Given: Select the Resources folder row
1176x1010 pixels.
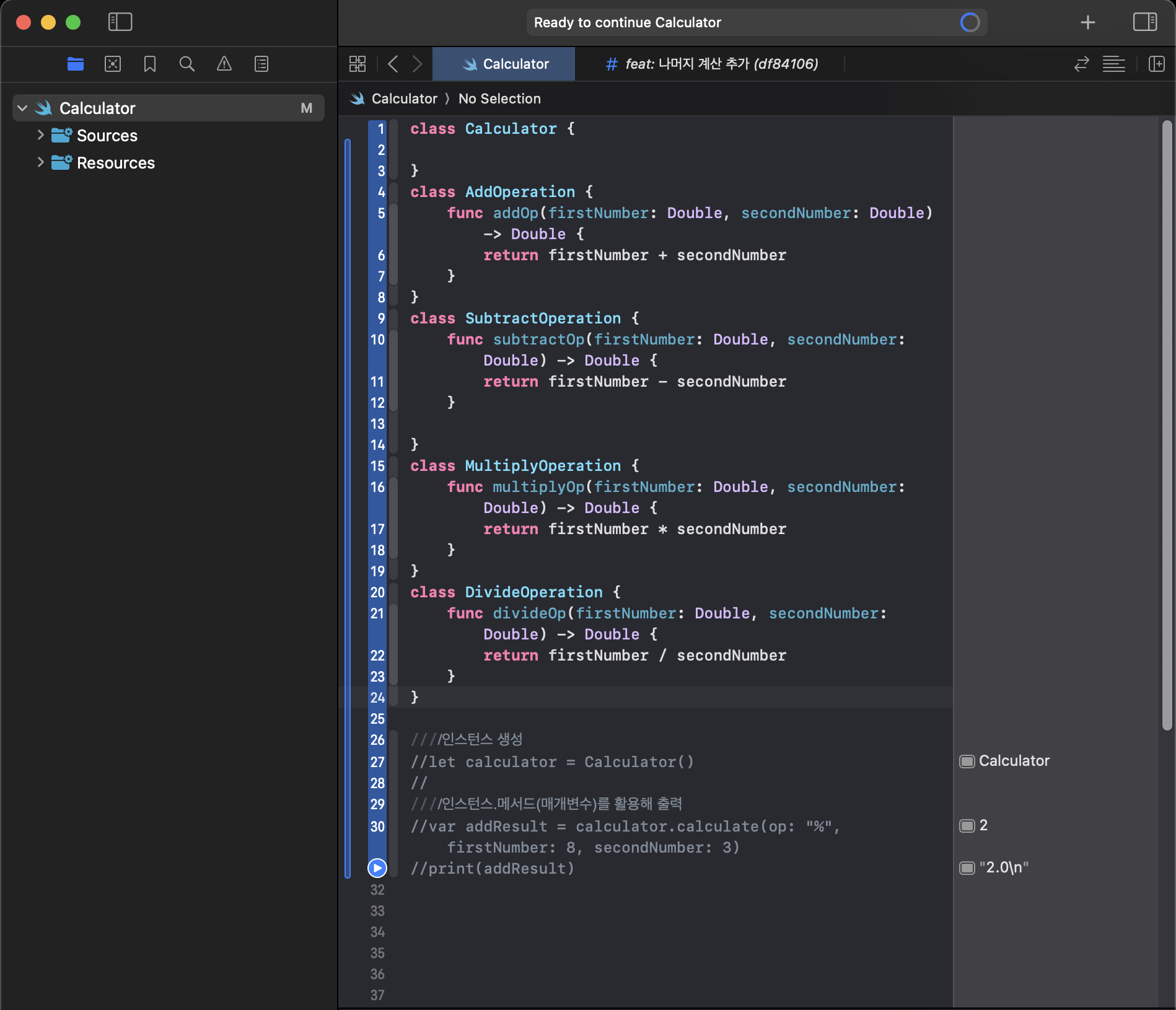Looking at the screenshot, I should 169,163.
